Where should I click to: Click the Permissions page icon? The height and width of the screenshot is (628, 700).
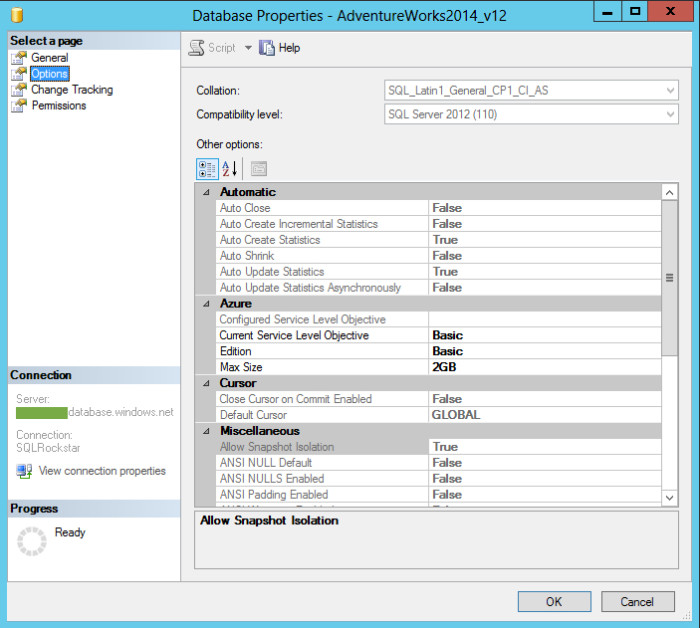(x=19, y=105)
